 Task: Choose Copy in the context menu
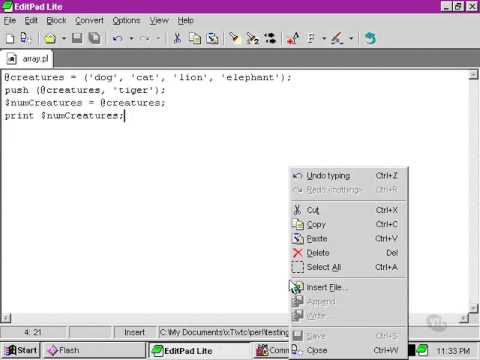[x=348, y=224]
